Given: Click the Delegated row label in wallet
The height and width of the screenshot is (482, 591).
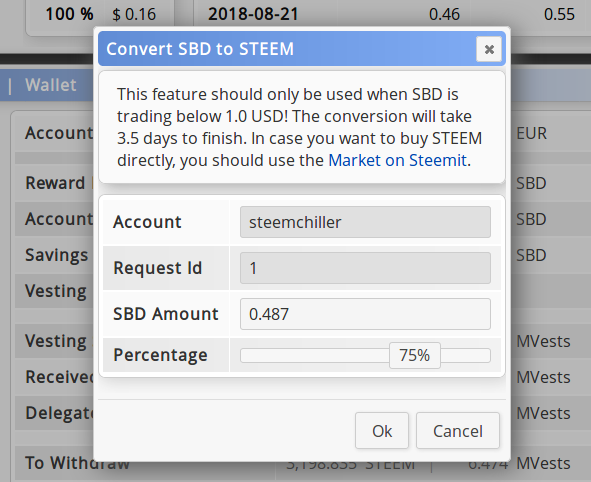Looking at the screenshot, I should point(59,413).
